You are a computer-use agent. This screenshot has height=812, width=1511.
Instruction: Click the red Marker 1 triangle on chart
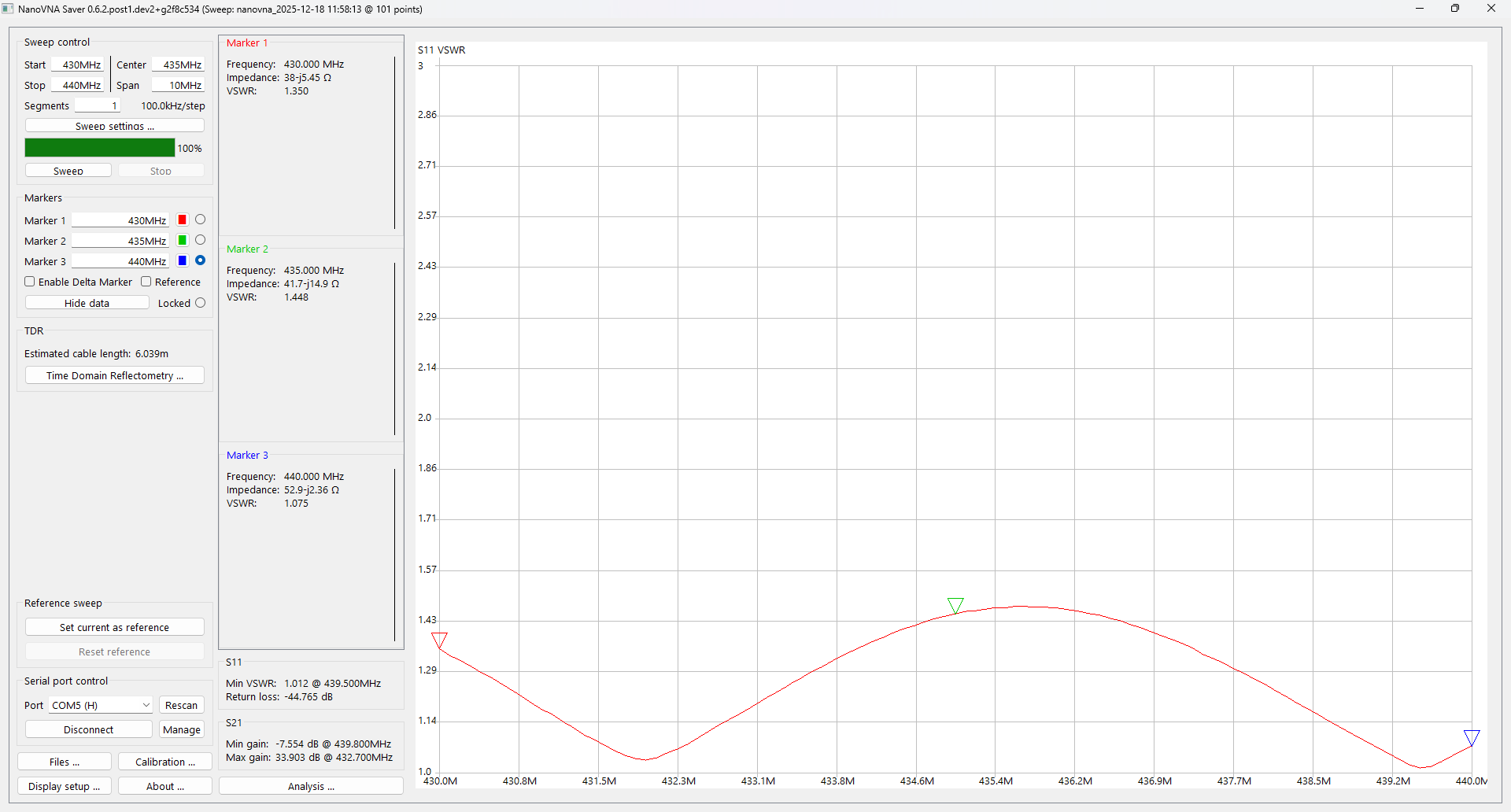(x=439, y=640)
